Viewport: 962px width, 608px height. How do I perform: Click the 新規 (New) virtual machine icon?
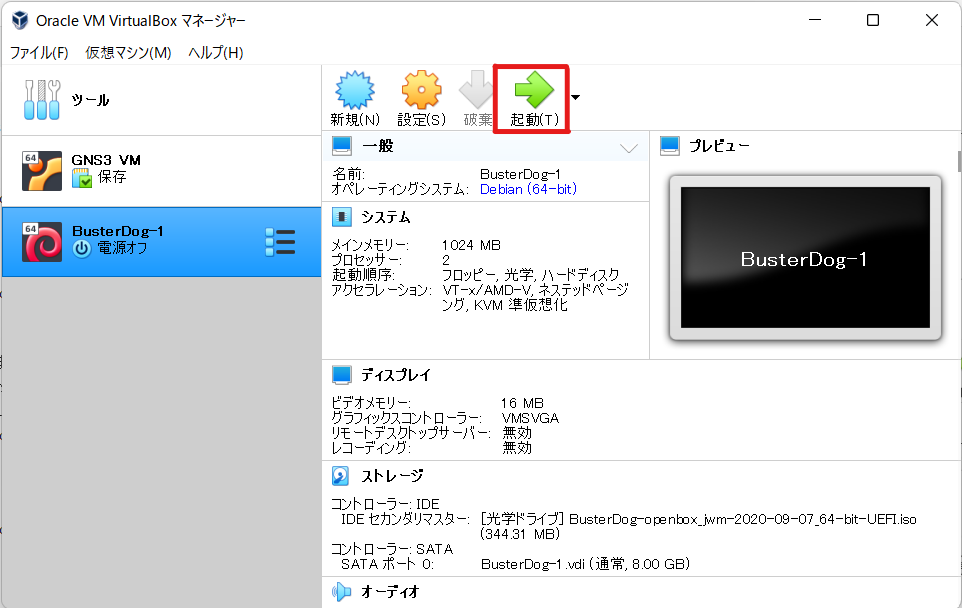click(x=354, y=90)
